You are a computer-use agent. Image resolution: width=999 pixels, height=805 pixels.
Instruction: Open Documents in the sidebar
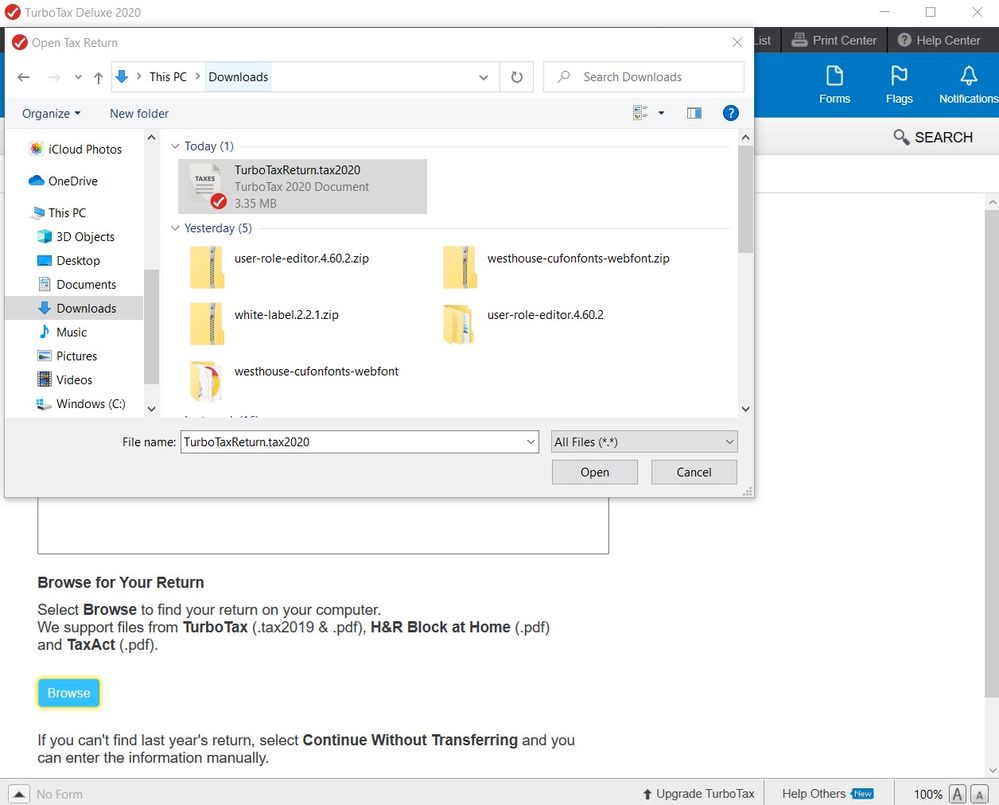click(76, 284)
